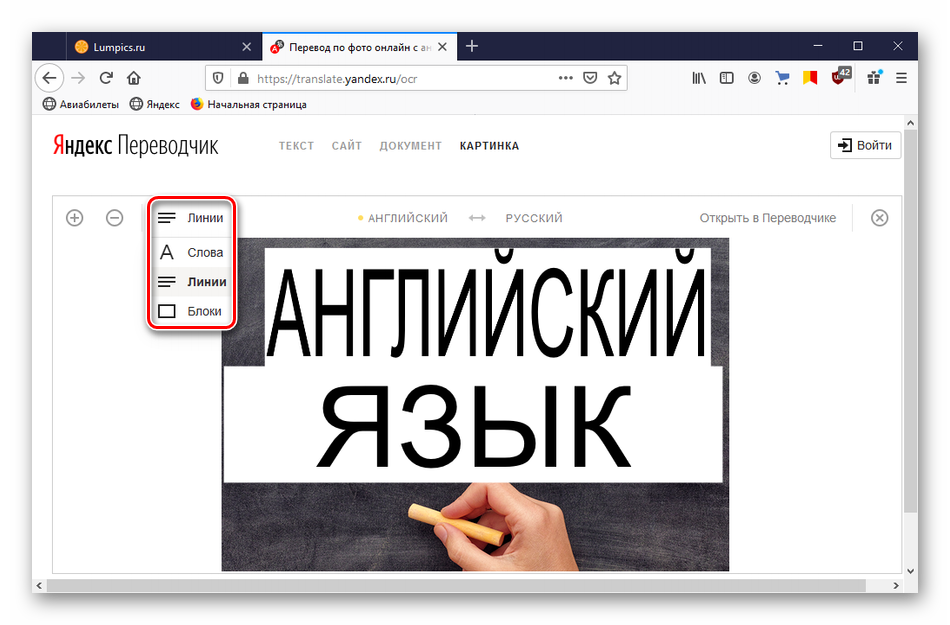Switch to the ДОКУМЕНТ tab
The width and height of the screenshot is (950, 625).
click(x=410, y=146)
